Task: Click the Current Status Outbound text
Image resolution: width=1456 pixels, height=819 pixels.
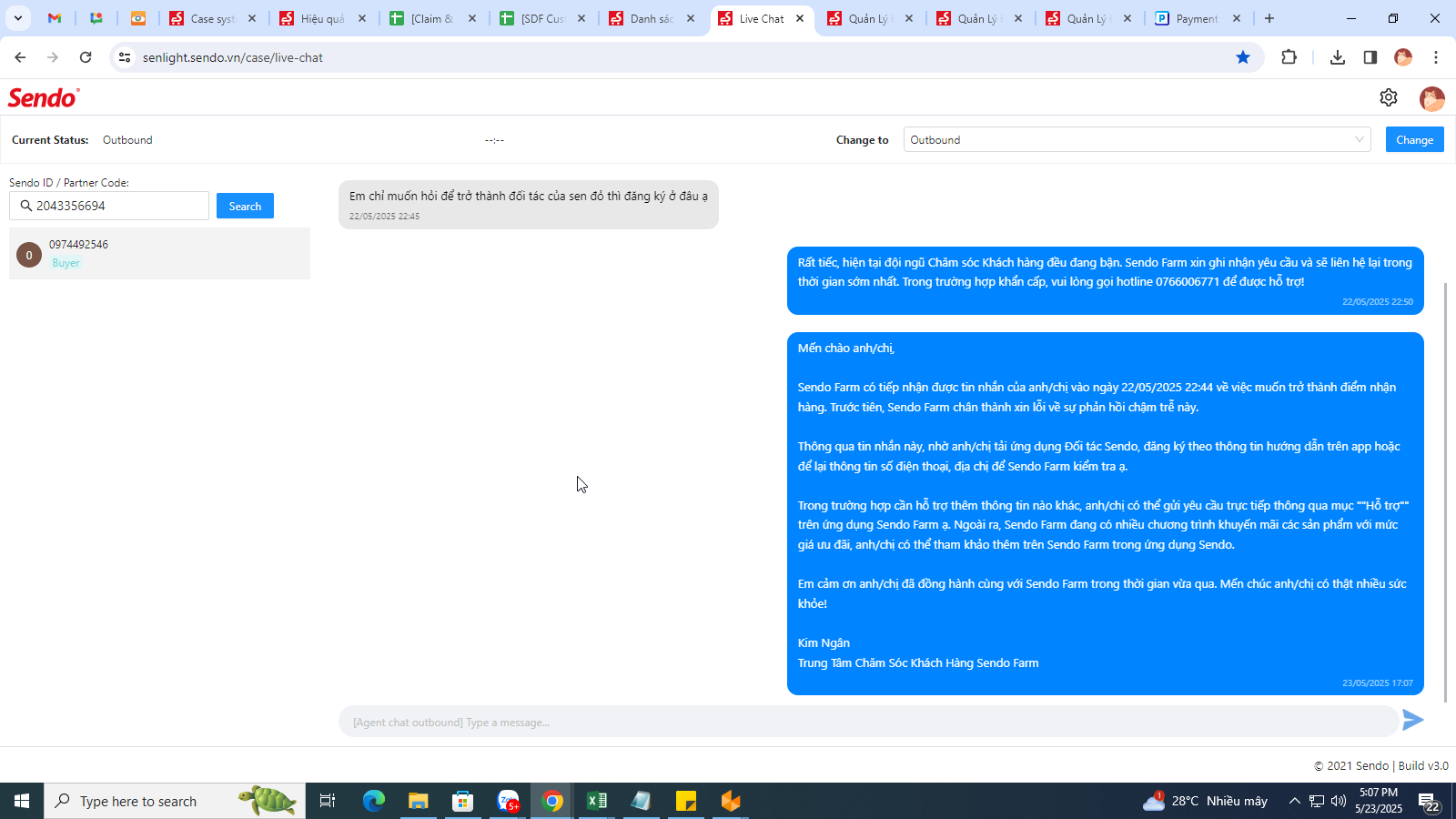Action: tap(127, 140)
